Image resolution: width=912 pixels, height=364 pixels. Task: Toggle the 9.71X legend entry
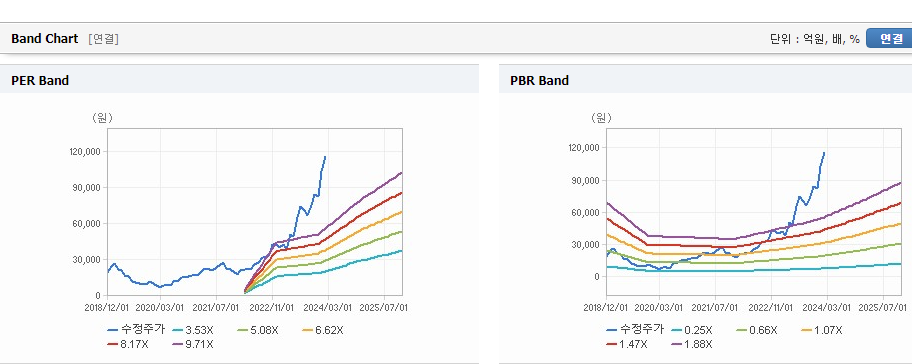tap(193, 344)
